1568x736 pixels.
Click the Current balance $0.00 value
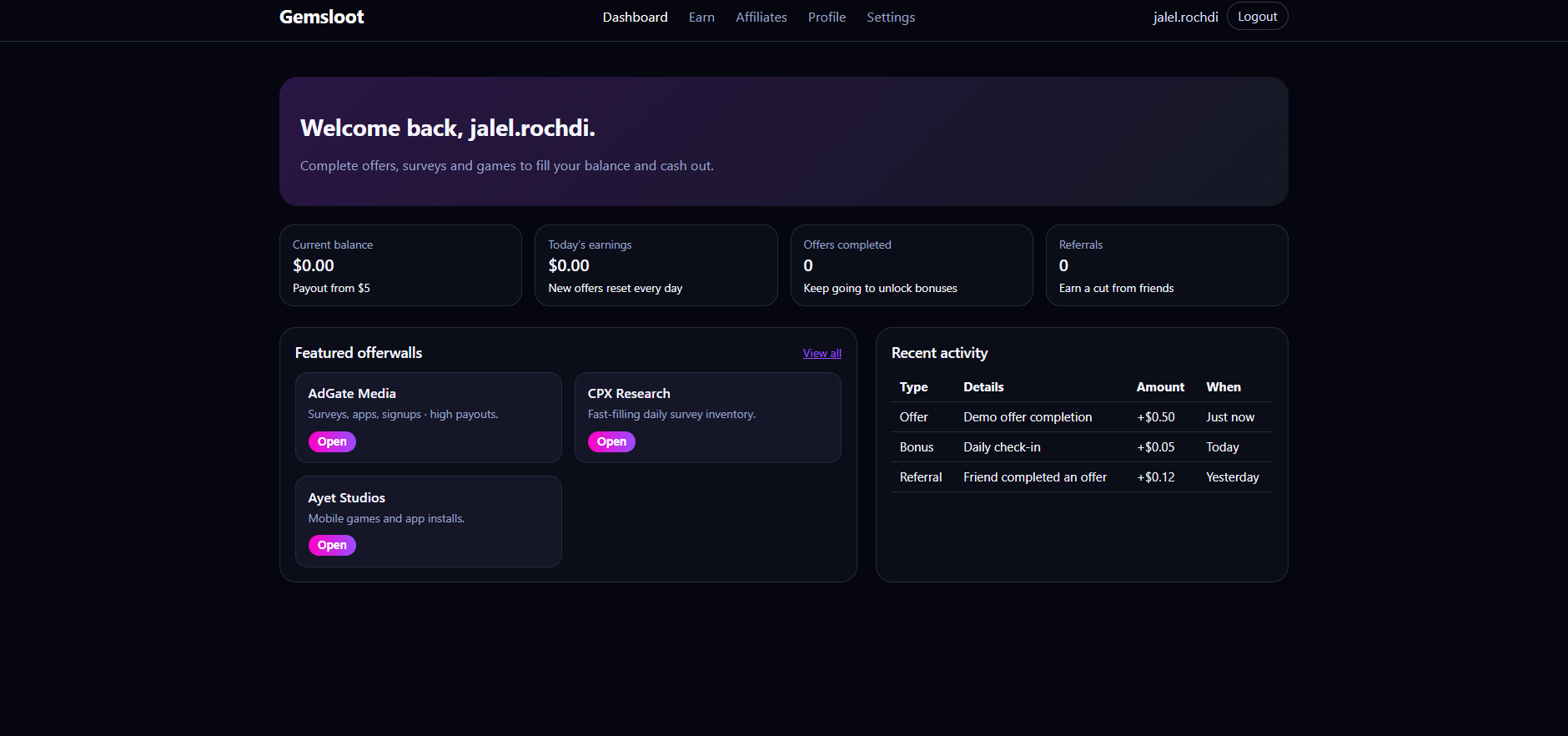(314, 265)
